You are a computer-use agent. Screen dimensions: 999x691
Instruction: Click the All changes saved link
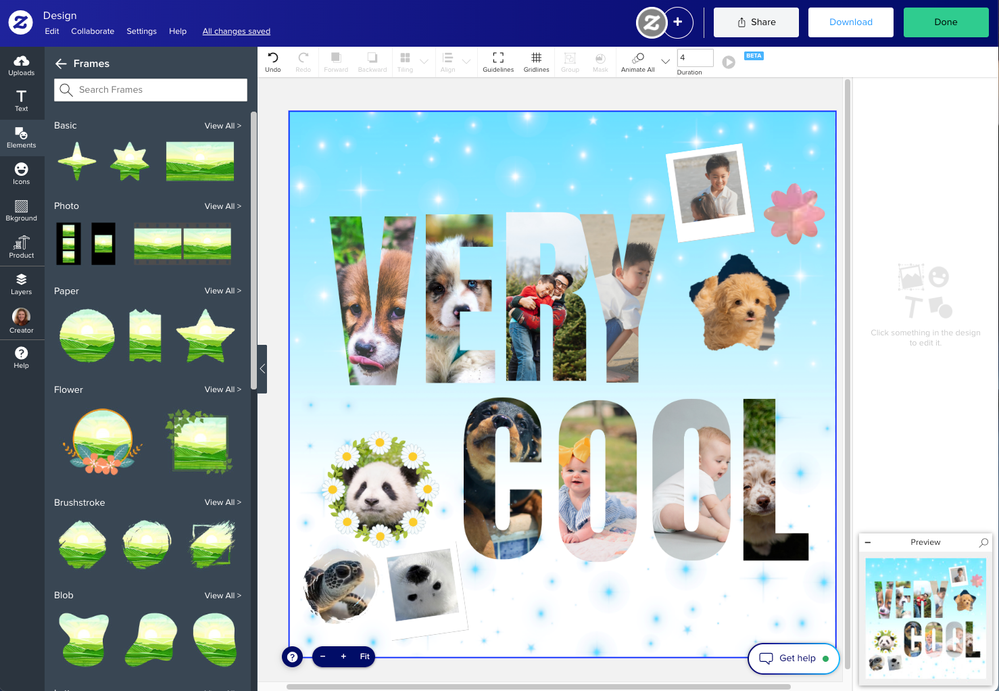coord(236,31)
